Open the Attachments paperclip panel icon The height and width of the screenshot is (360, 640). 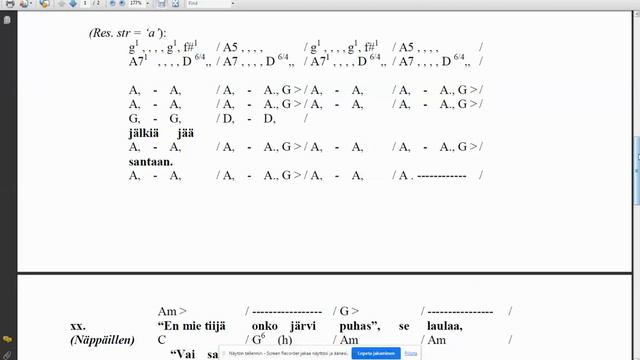(7, 355)
